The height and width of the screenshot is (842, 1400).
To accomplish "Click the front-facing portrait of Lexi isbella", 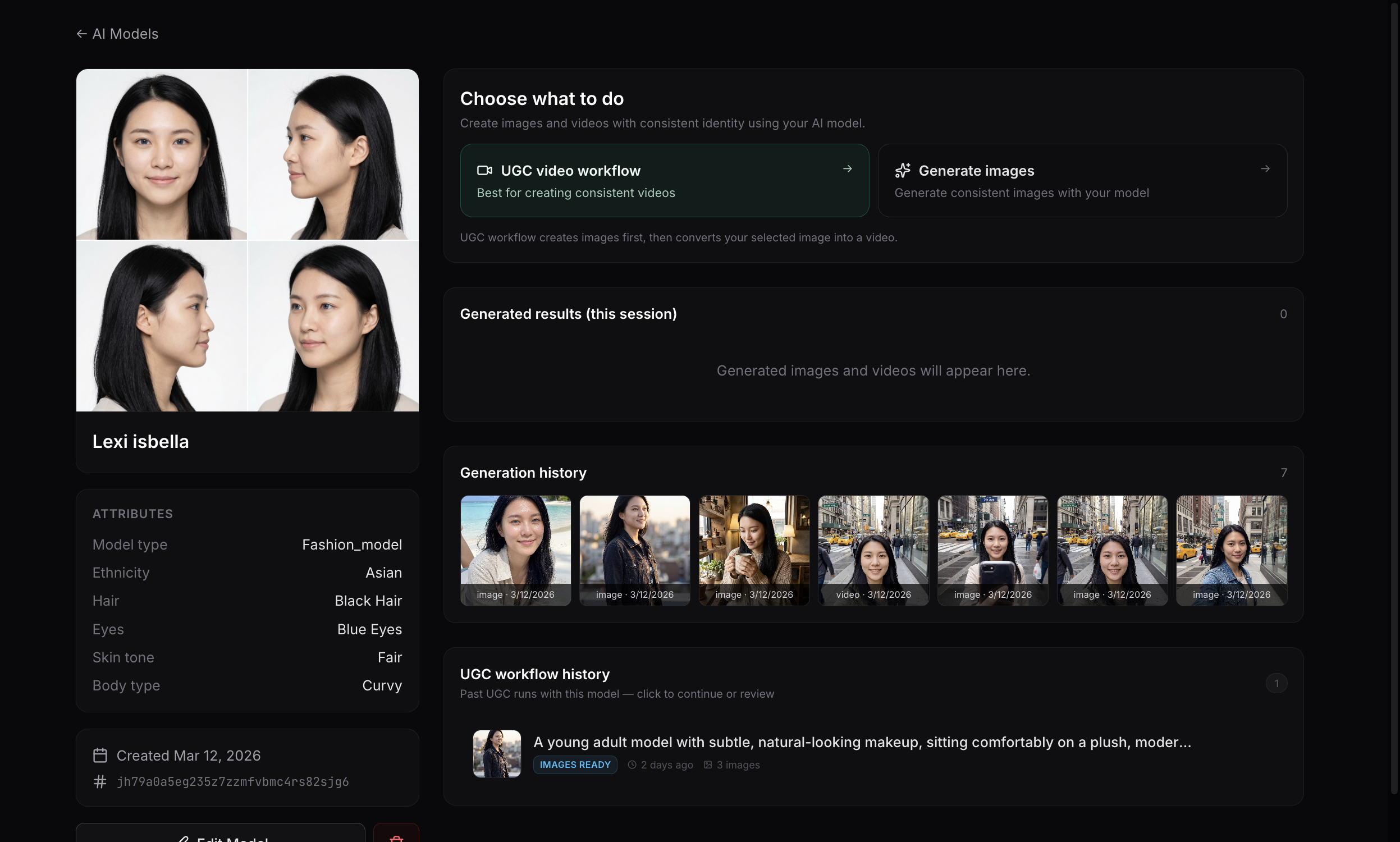I will point(162,154).
